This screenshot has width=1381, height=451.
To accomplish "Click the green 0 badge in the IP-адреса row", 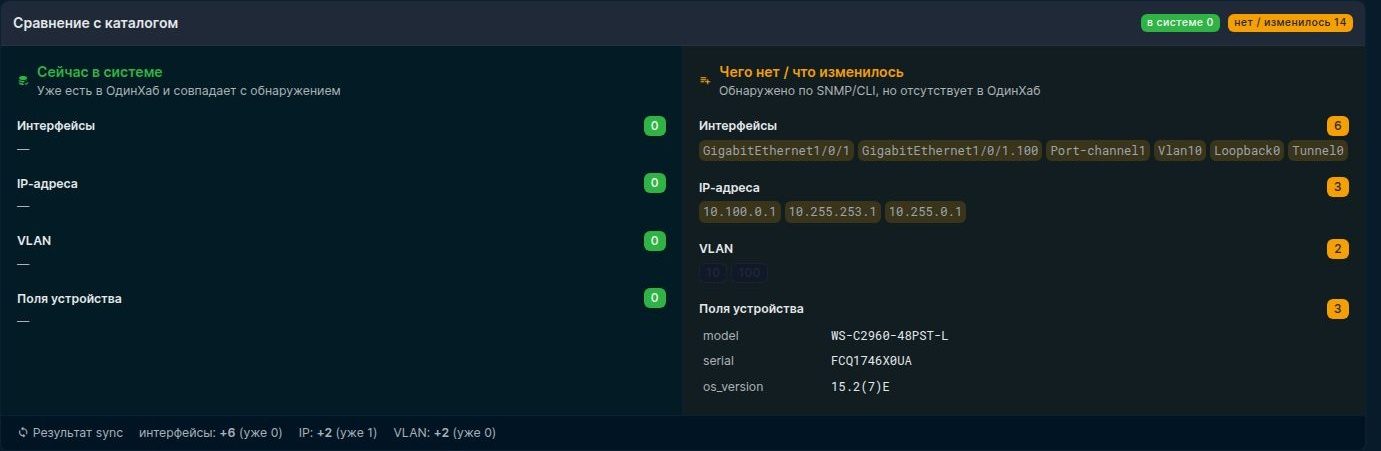I will pos(655,183).
